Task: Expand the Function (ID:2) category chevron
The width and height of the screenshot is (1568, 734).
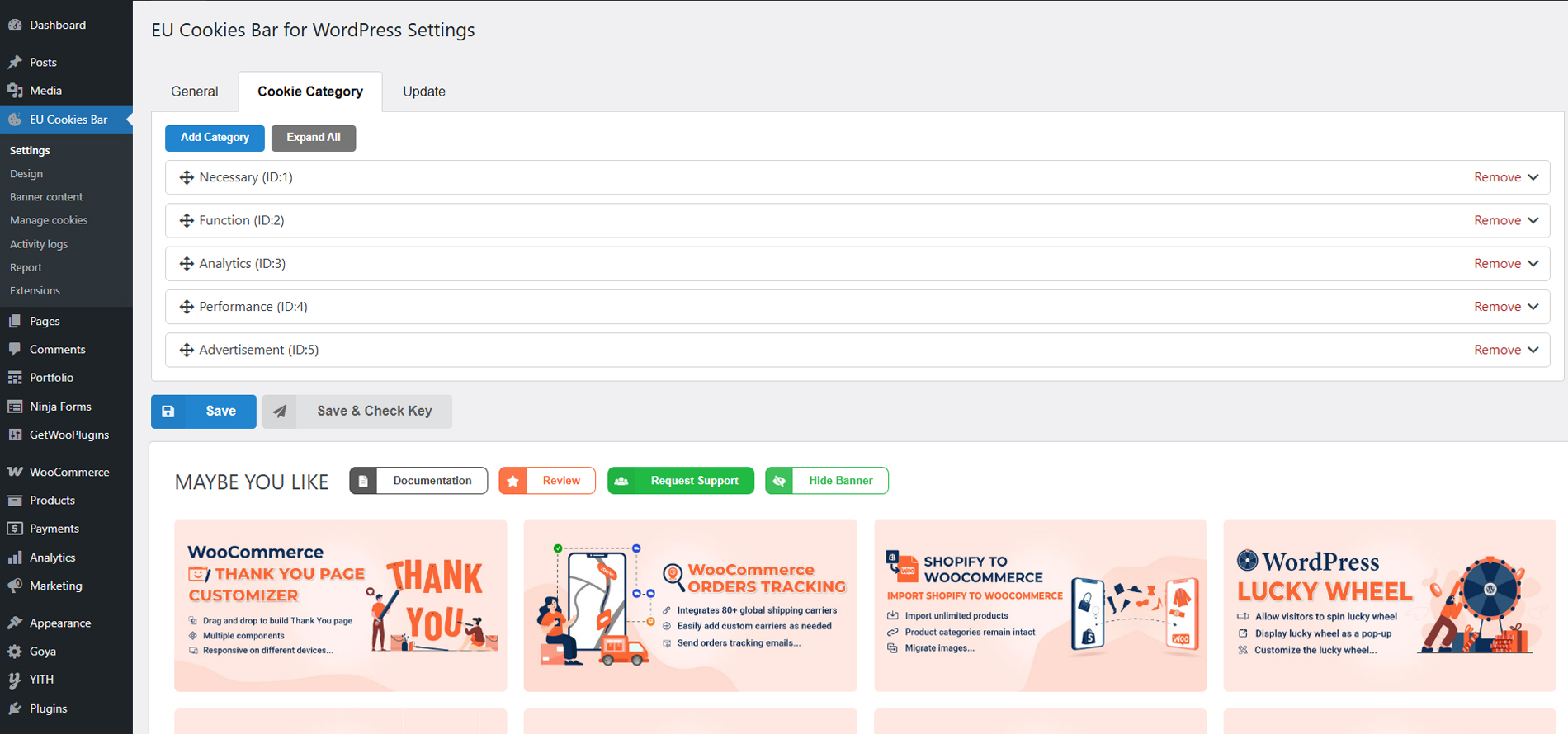Action: point(1533,220)
